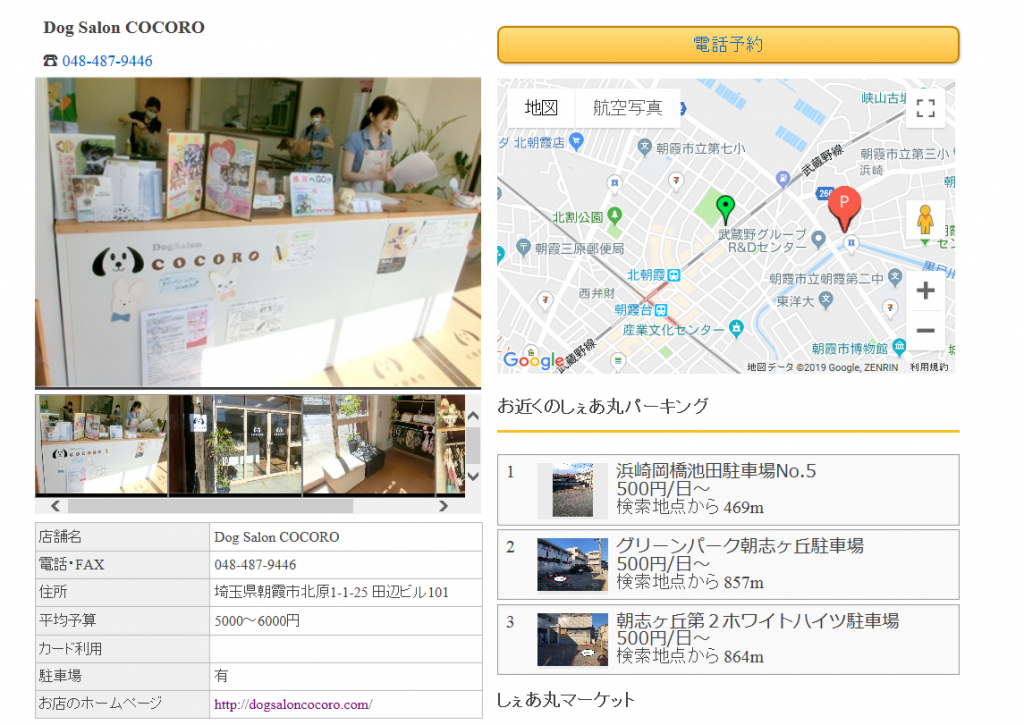This screenshot has height=725, width=1024.
Task: Click the 朝霞市立朝霞第二中 school marker
Action: point(895,277)
